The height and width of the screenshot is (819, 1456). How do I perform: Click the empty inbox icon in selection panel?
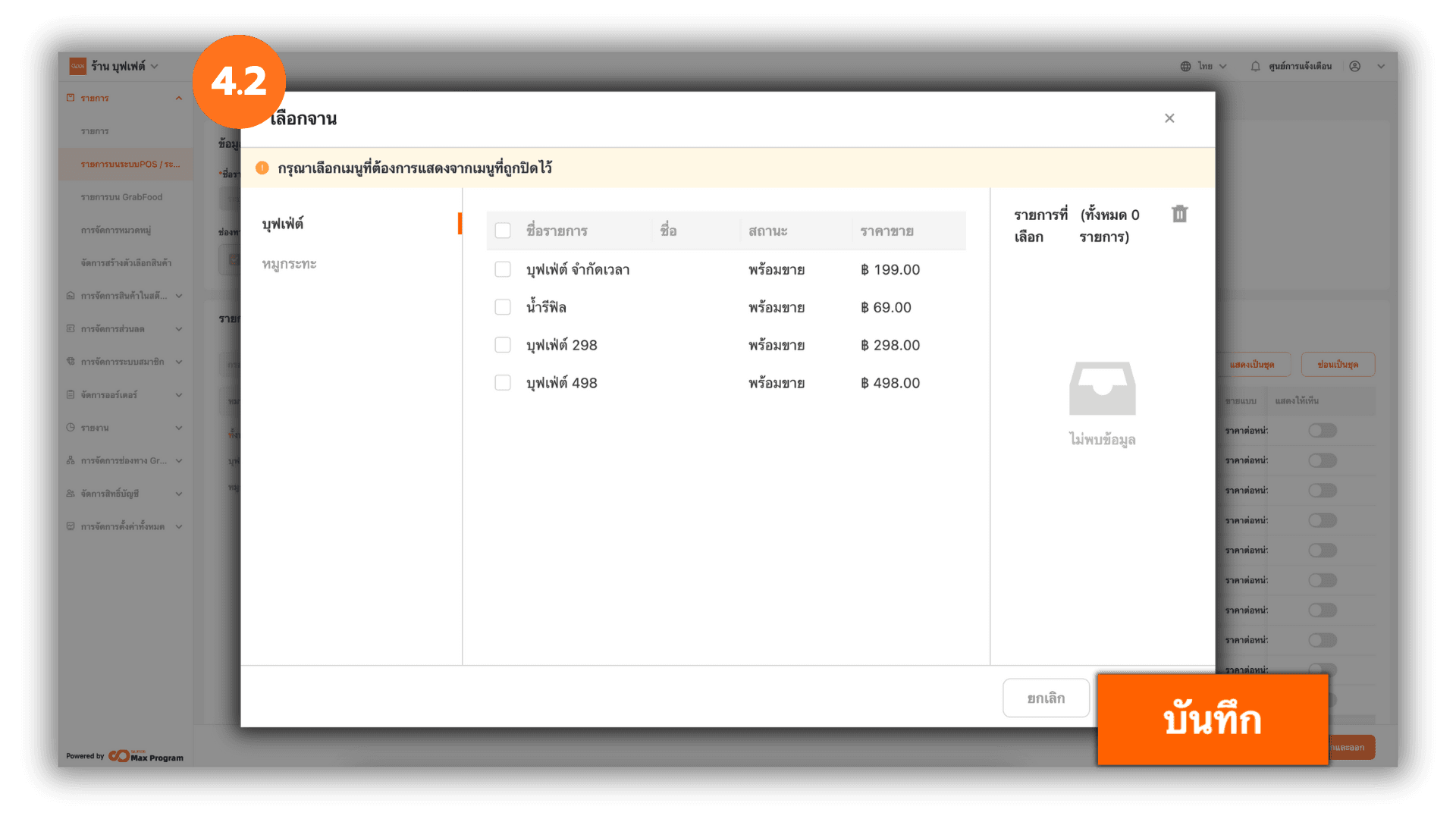(1102, 389)
